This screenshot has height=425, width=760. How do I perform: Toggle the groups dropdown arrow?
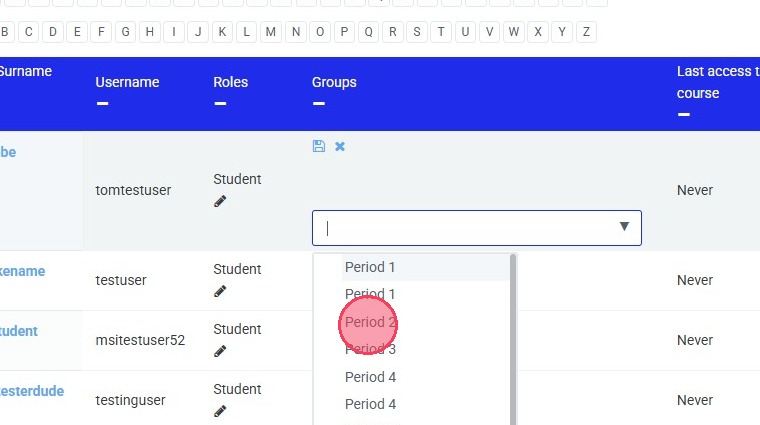click(x=624, y=227)
